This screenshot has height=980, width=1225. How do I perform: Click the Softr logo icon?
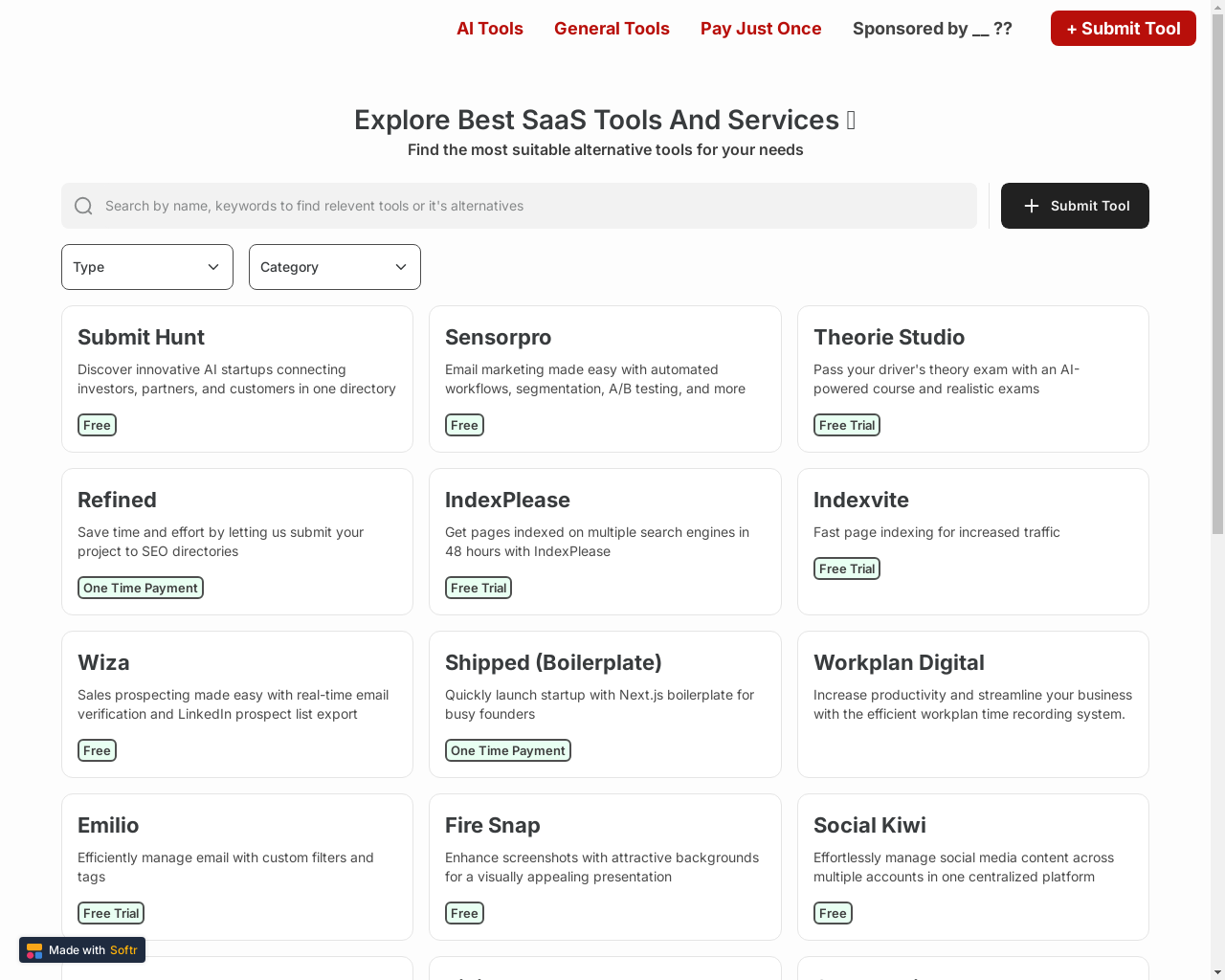(x=34, y=950)
